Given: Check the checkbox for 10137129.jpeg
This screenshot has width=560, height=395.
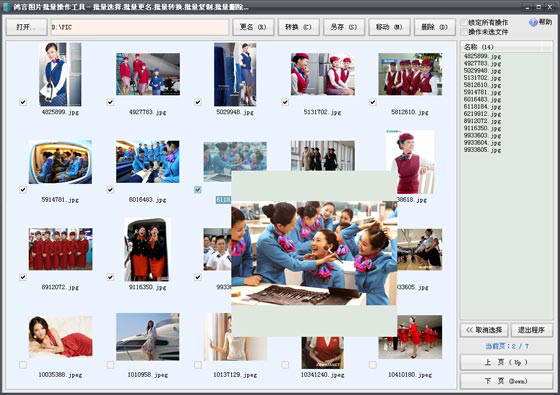Looking at the screenshot, I should (198, 365).
